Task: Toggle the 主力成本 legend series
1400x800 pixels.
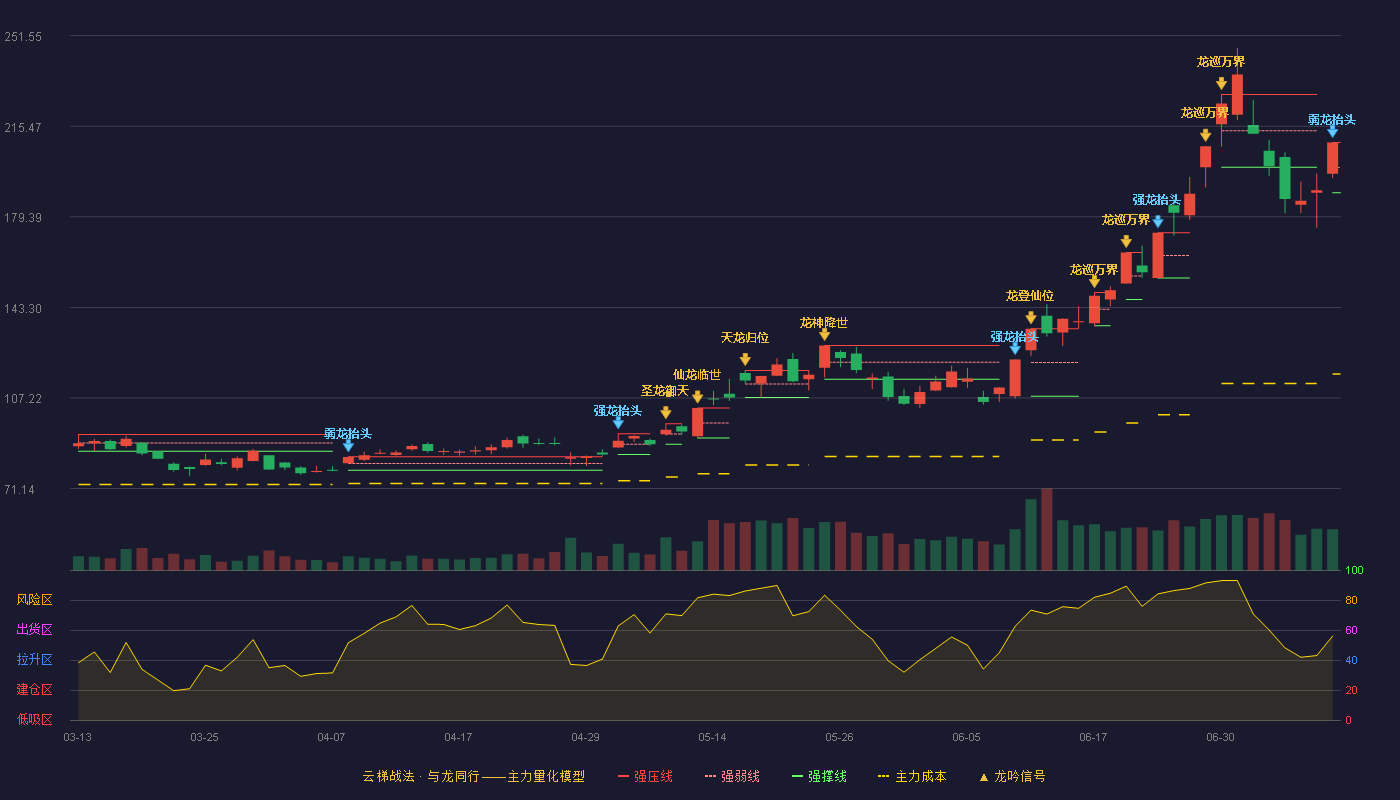Action: [912, 776]
